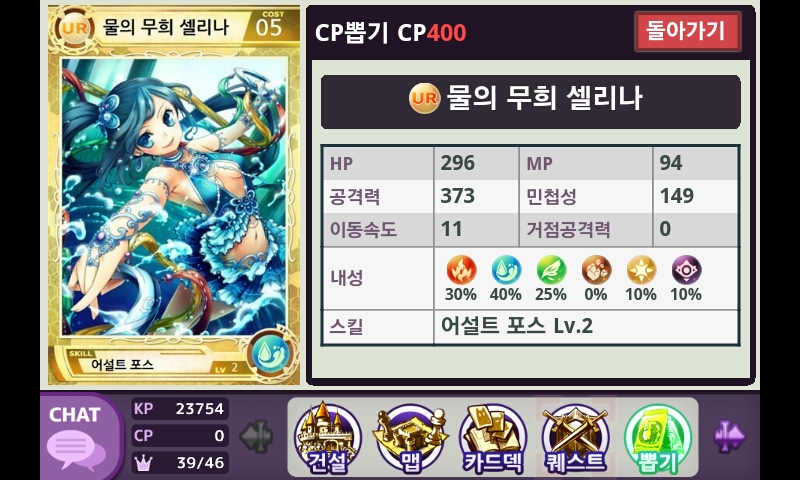Click the leaf nature resistance icon
The image size is (800, 480).
(551, 270)
